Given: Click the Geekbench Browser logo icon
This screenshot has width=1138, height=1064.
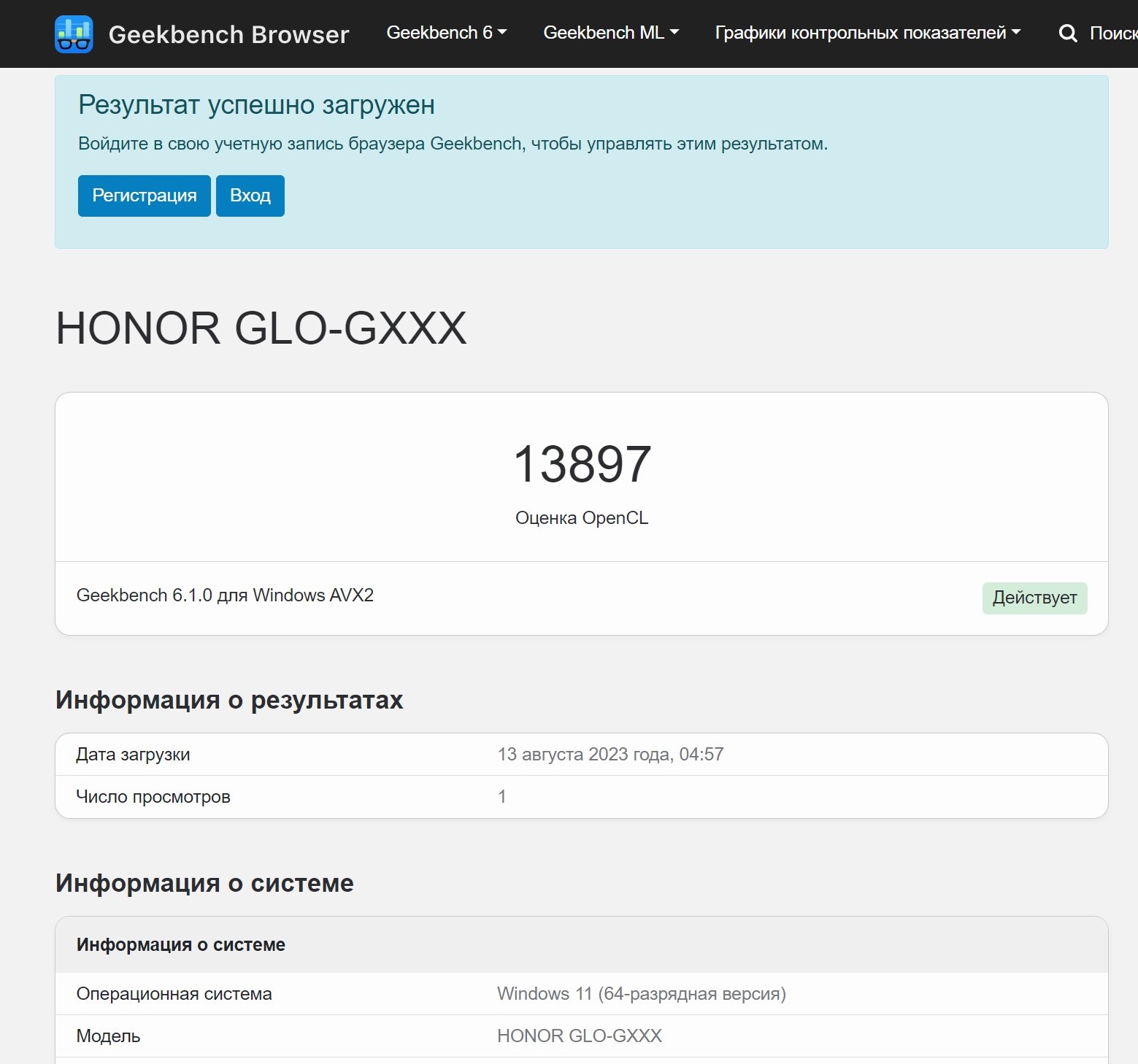Looking at the screenshot, I should pos(74,34).
